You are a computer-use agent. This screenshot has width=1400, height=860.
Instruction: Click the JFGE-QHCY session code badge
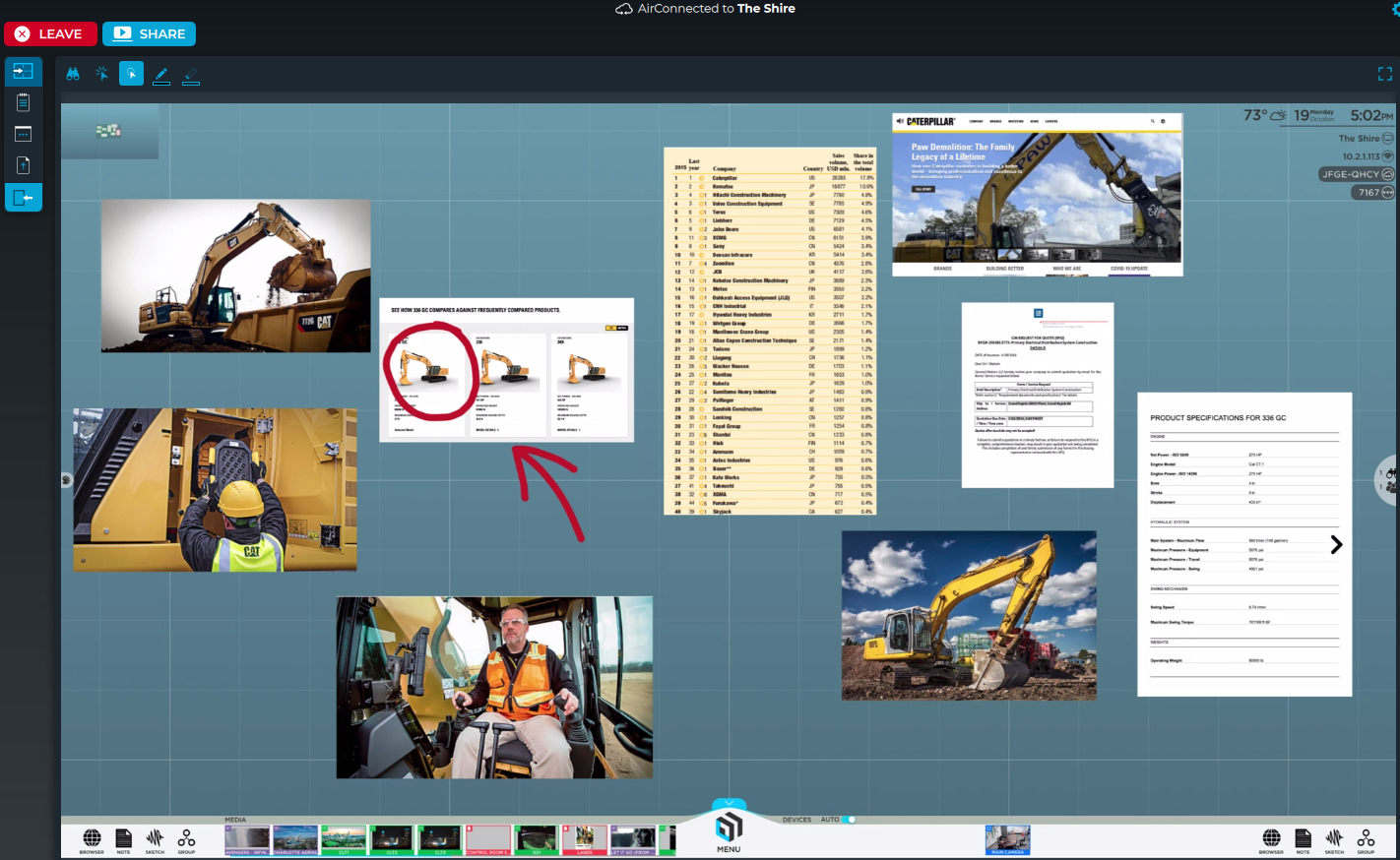1357,174
